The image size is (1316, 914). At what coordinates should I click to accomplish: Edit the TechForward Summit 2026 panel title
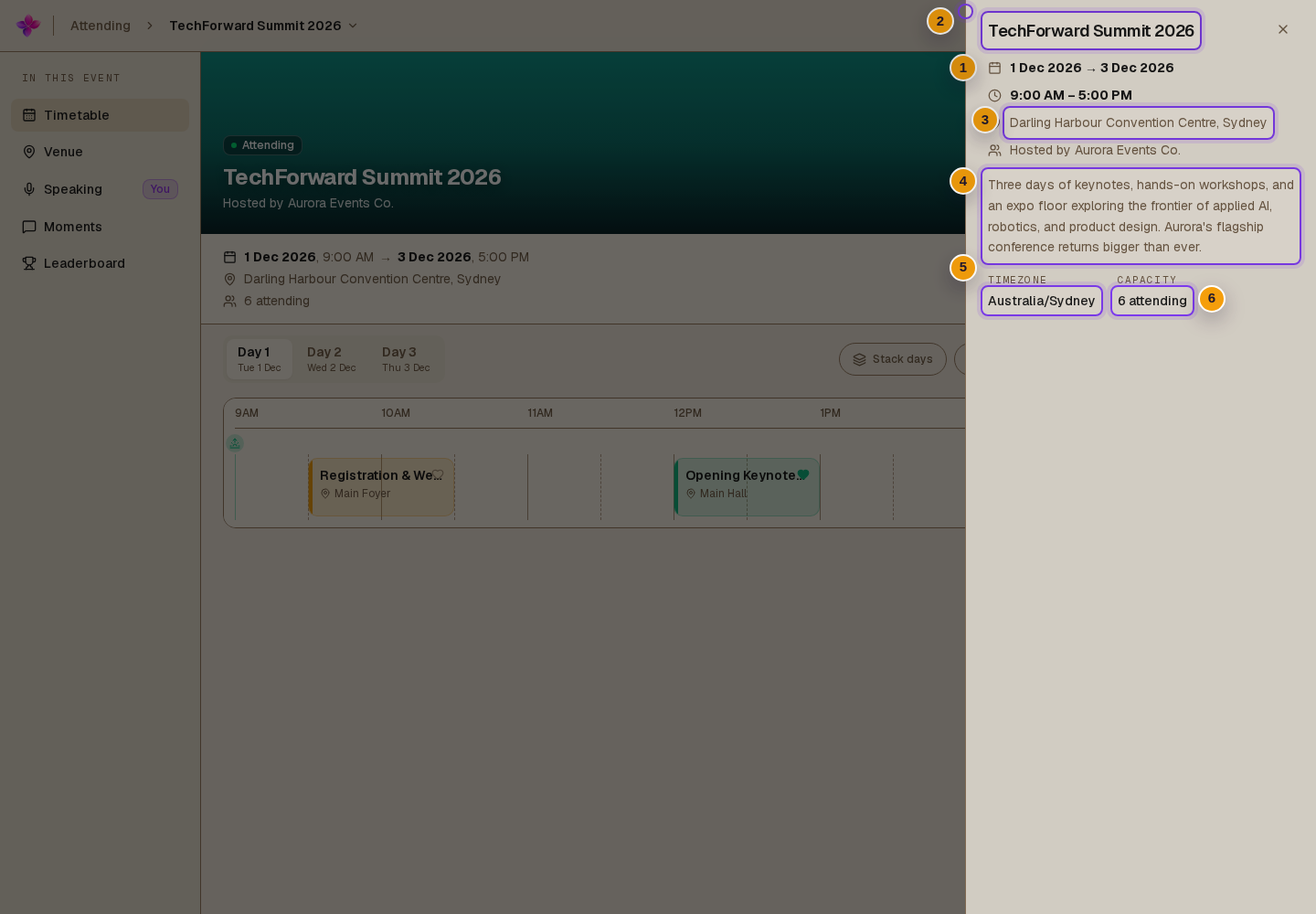click(x=1091, y=31)
